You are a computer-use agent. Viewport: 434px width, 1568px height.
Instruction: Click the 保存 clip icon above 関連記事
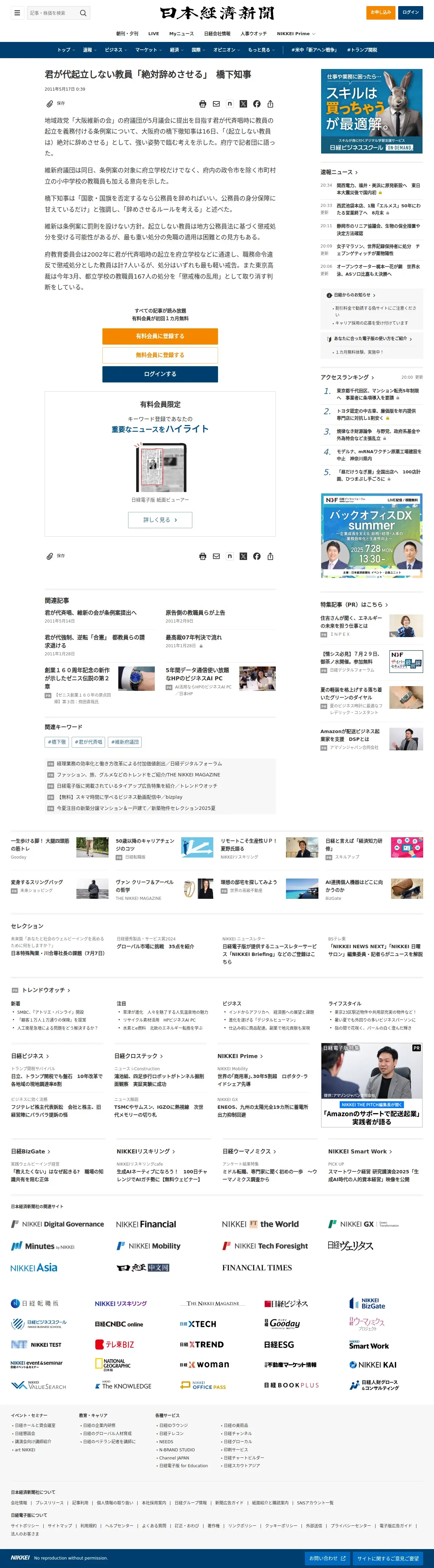pyautogui.click(x=50, y=556)
